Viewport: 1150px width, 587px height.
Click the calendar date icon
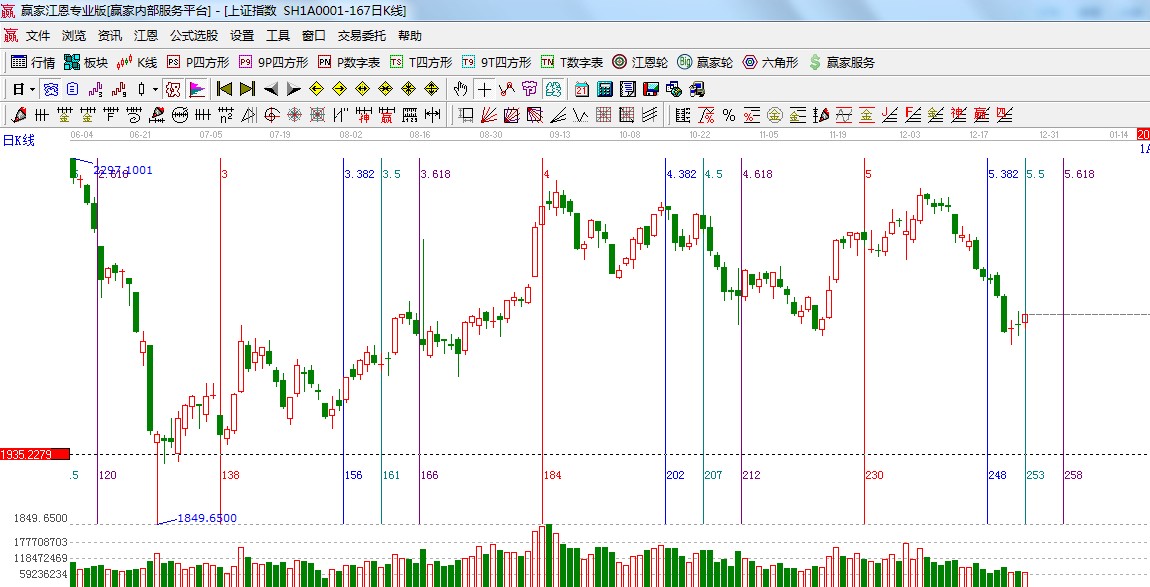tap(581, 89)
